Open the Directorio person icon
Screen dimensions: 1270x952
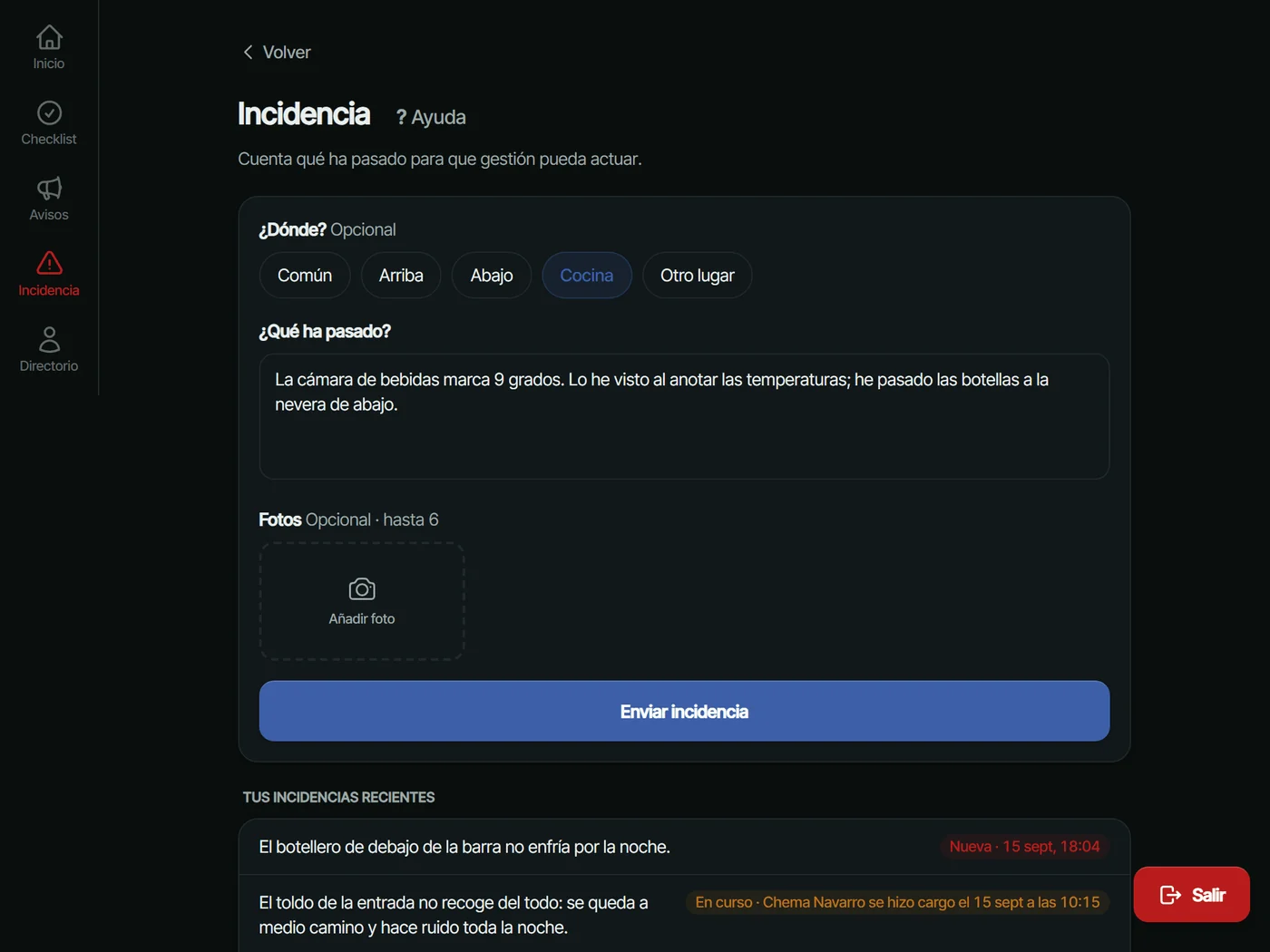click(49, 339)
